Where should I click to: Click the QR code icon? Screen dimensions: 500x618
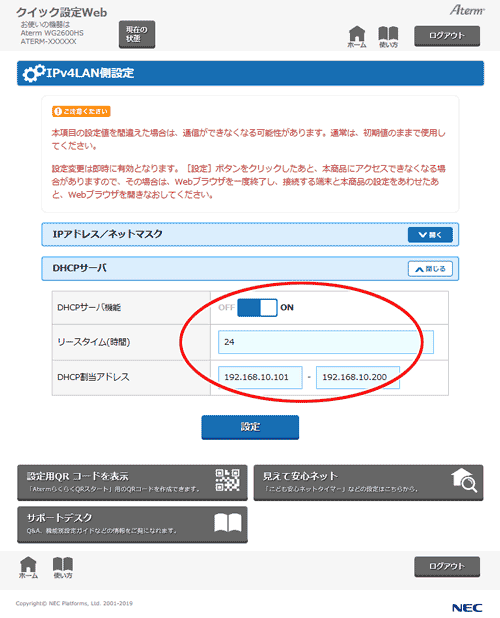(x=227, y=480)
